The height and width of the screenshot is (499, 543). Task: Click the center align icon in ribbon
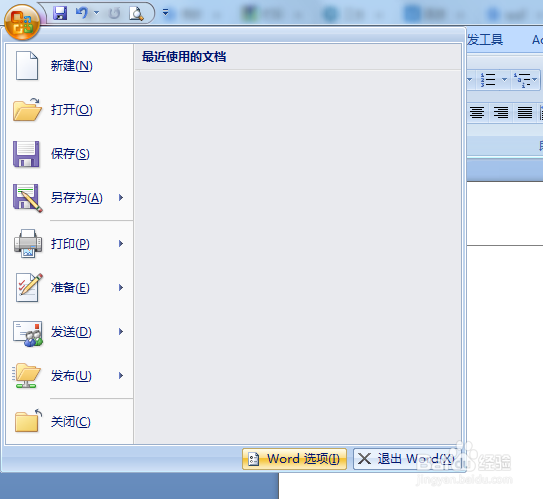click(x=477, y=112)
